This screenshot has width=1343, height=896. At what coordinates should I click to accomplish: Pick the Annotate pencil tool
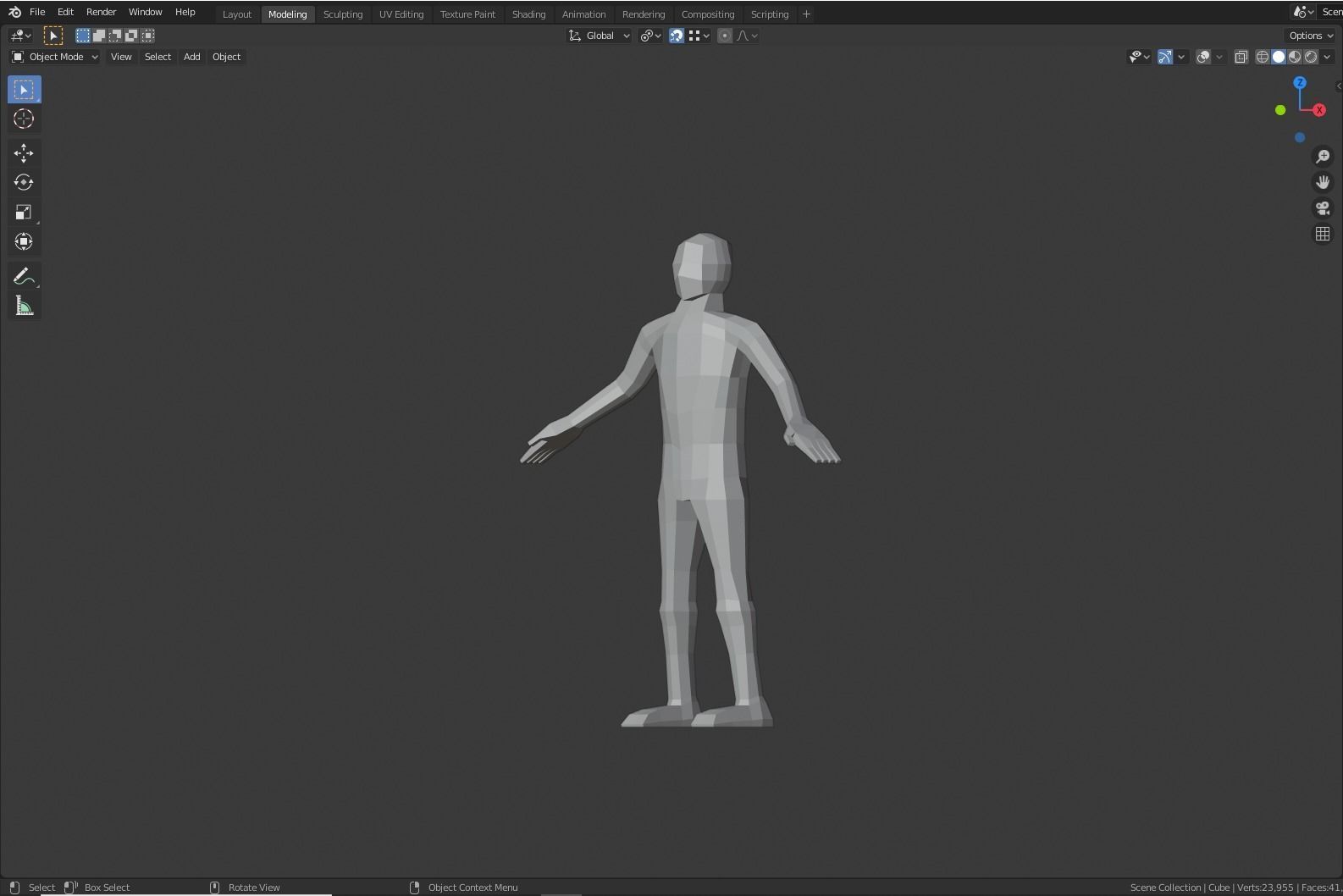[24, 276]
